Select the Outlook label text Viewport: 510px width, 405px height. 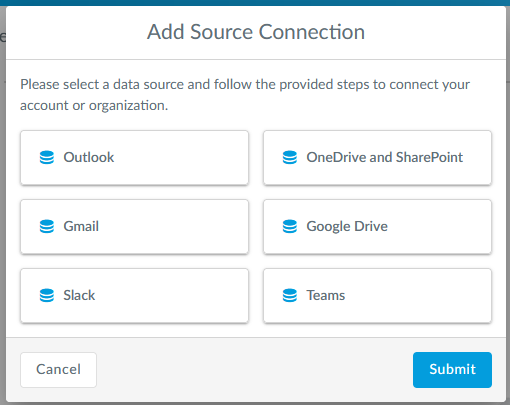[89, 157]
